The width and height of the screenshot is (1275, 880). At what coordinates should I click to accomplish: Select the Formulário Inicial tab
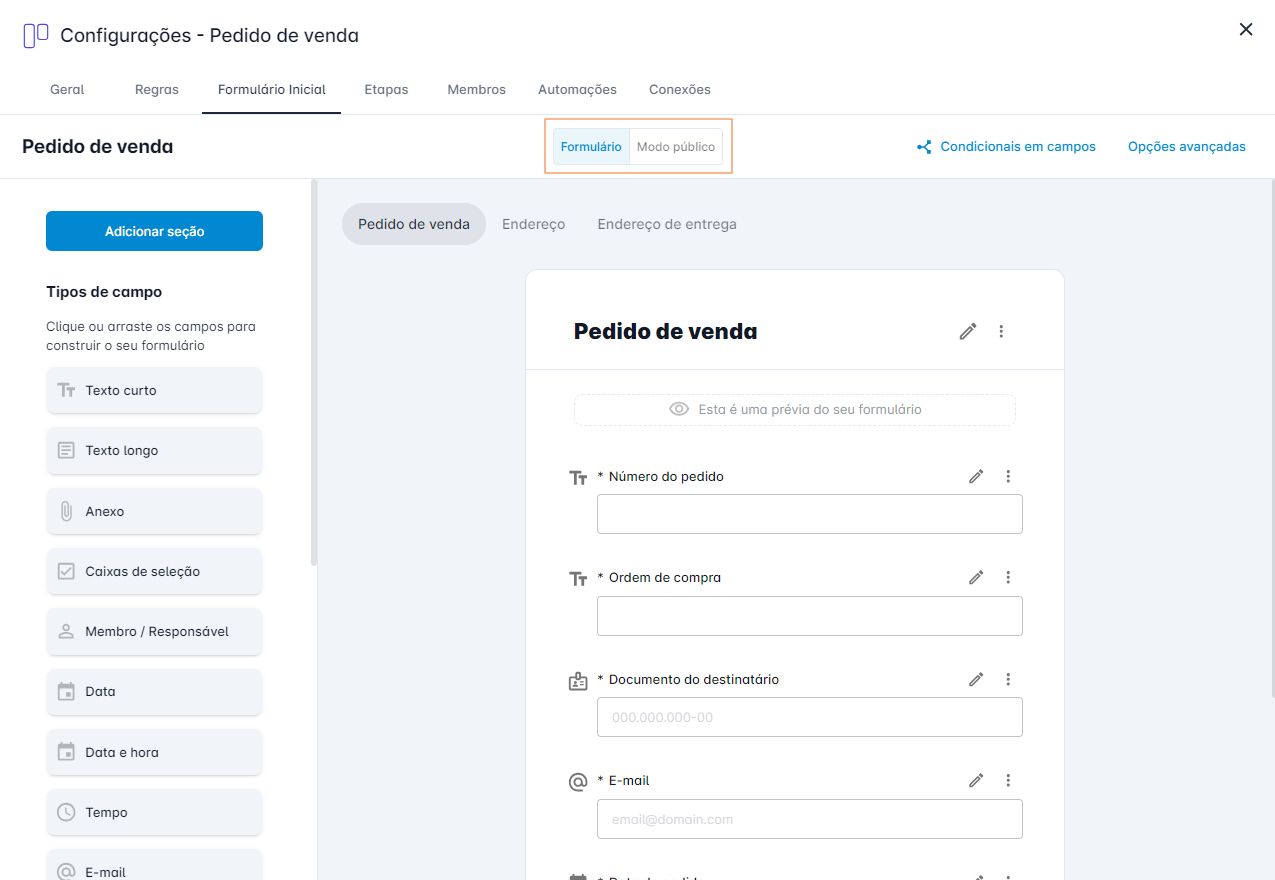(272, 89)
